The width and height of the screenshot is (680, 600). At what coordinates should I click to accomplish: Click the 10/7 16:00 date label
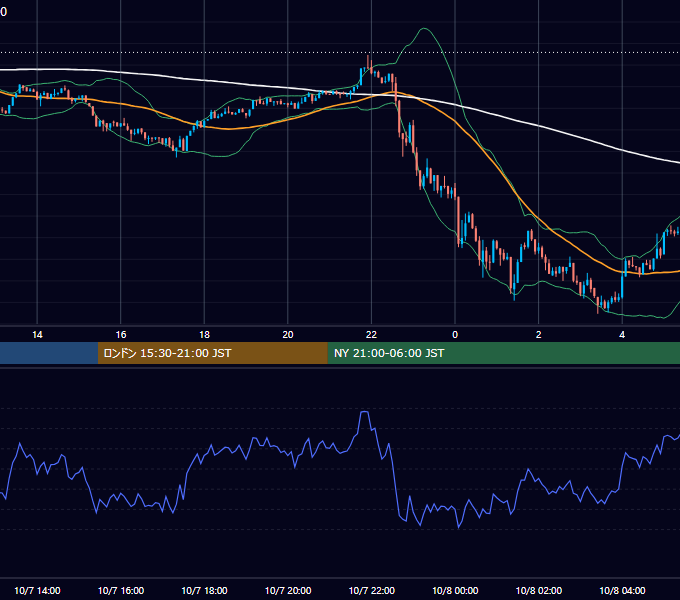[121, 590]
